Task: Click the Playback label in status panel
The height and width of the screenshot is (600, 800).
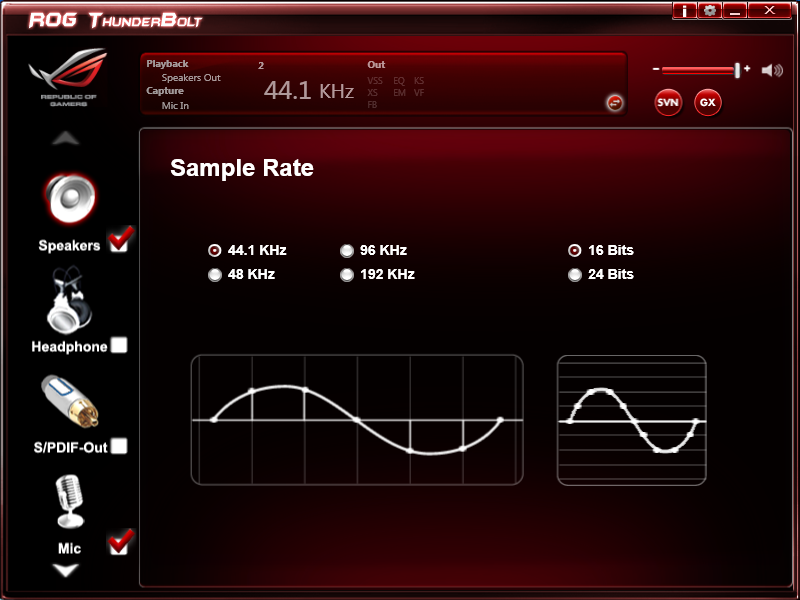Action: coord(167,64)
